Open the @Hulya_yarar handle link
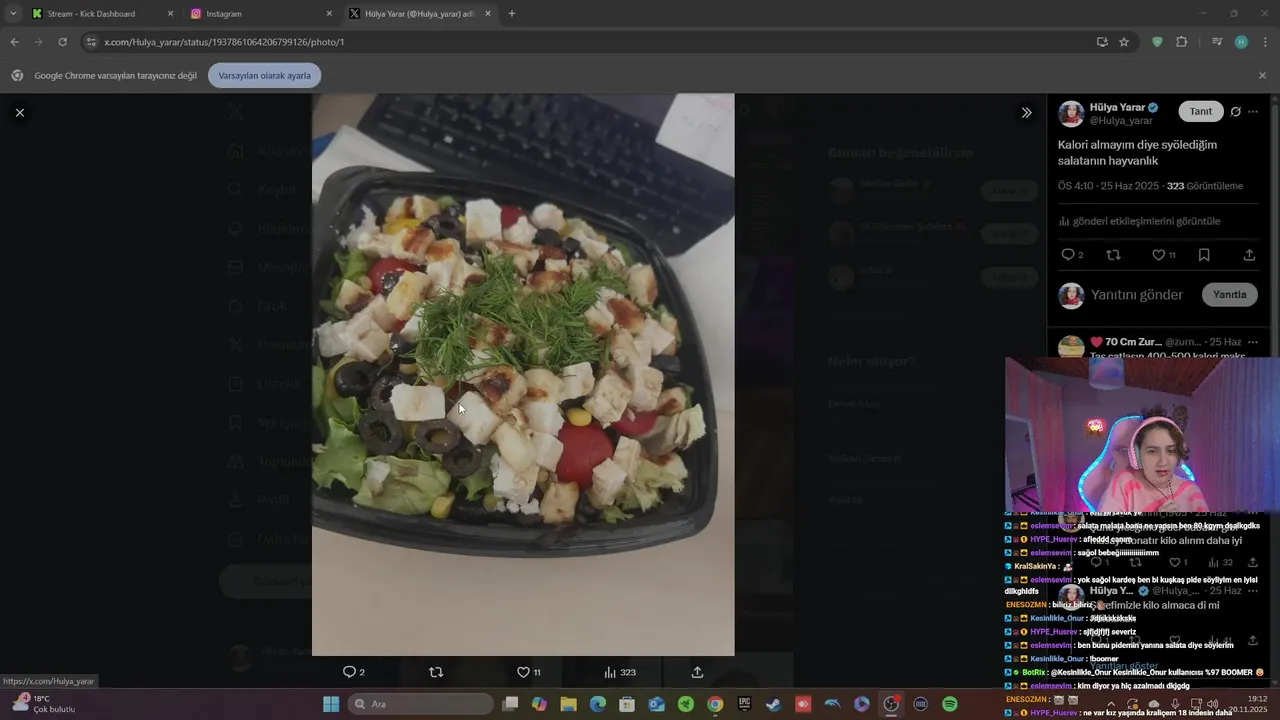The width and height of the screenshot is (1280, 720). [x=1121, y=120]
